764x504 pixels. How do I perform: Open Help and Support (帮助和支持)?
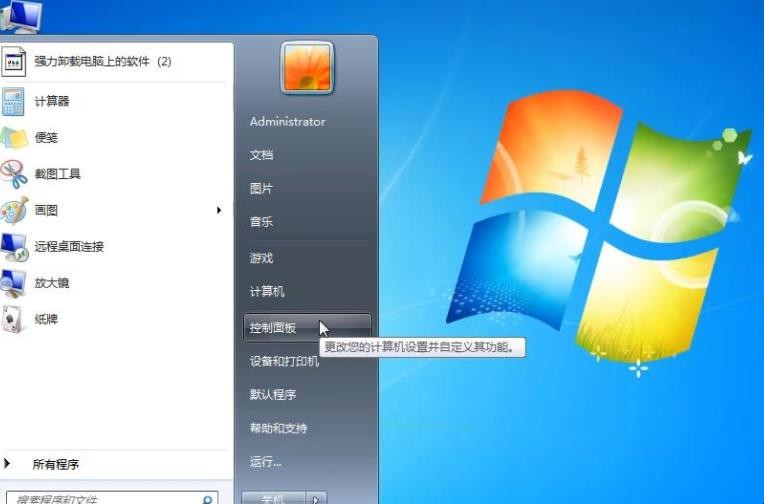pos(278,428)
